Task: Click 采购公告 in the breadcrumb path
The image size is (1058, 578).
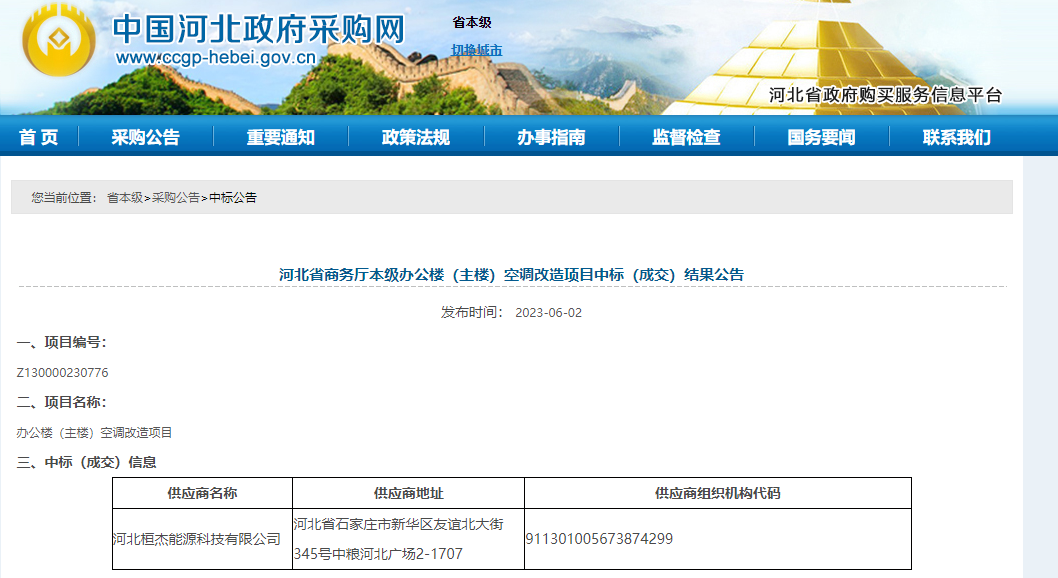Action: (x=176, y=198)
